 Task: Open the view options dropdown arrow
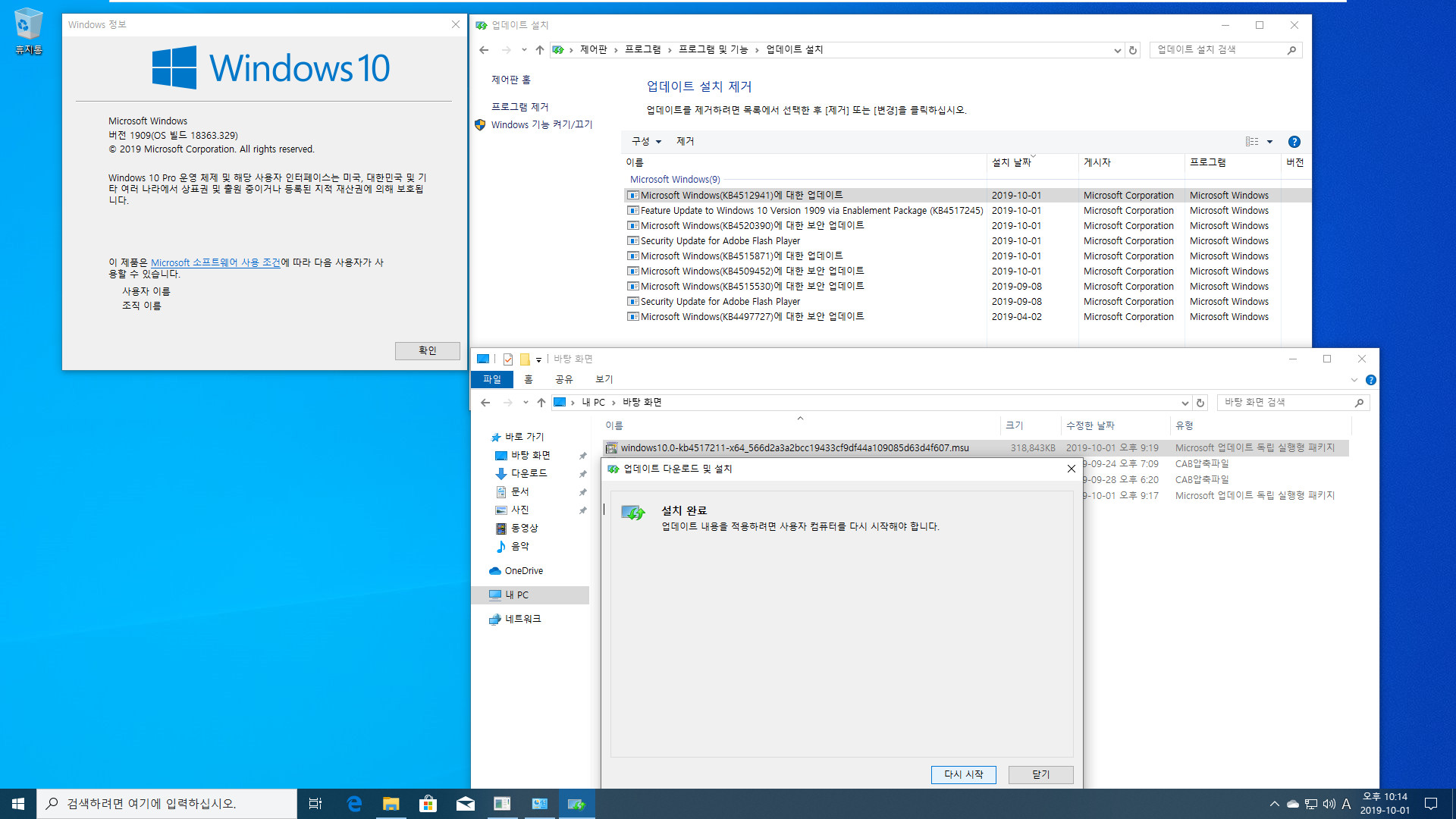pyautogui.click(x=1269, y=142)
